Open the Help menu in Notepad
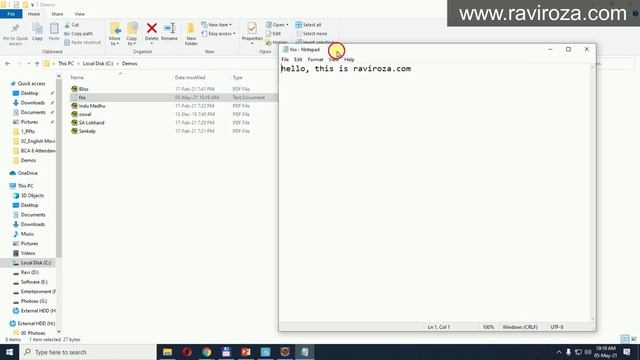 click(349, 60)
